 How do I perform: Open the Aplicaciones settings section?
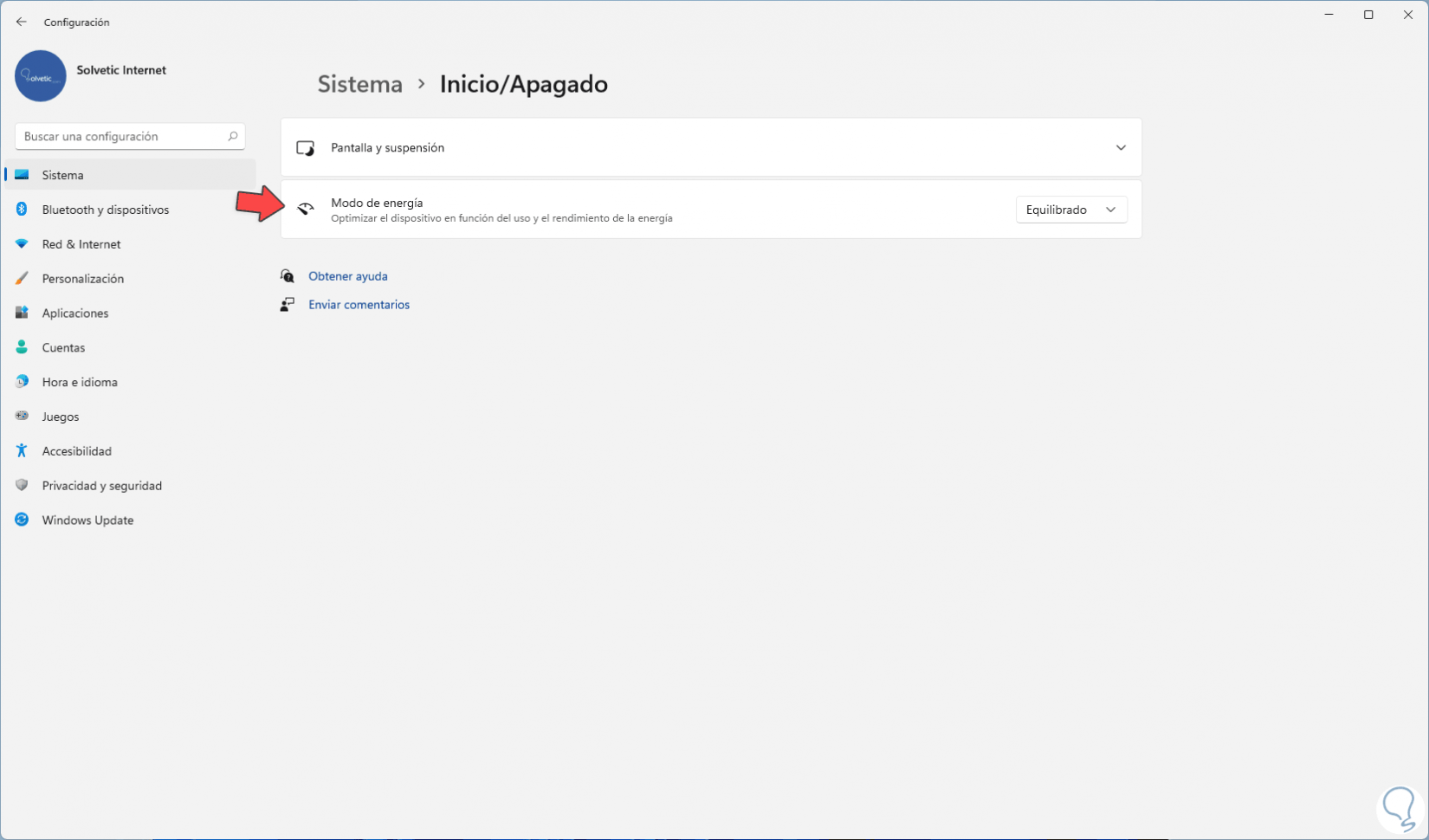(75, 313)
